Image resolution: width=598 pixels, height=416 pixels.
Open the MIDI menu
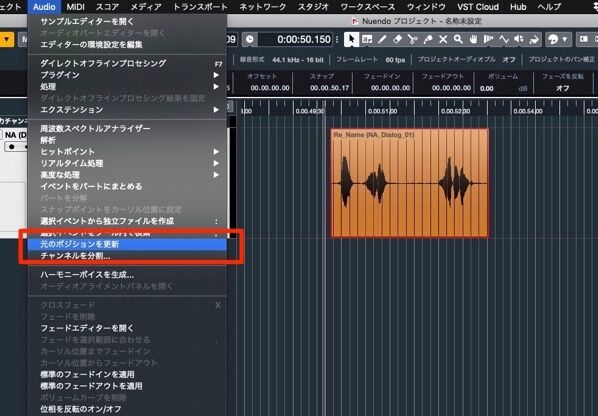pyautogui.click(x=76, y=7)
